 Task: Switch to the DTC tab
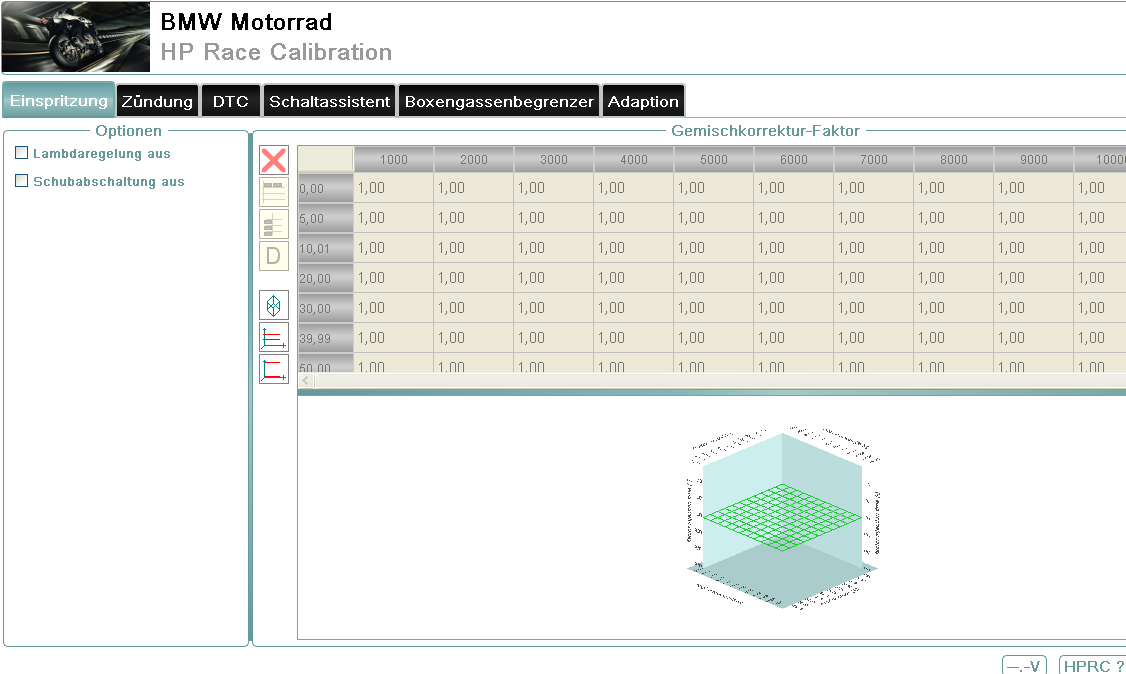231,101
